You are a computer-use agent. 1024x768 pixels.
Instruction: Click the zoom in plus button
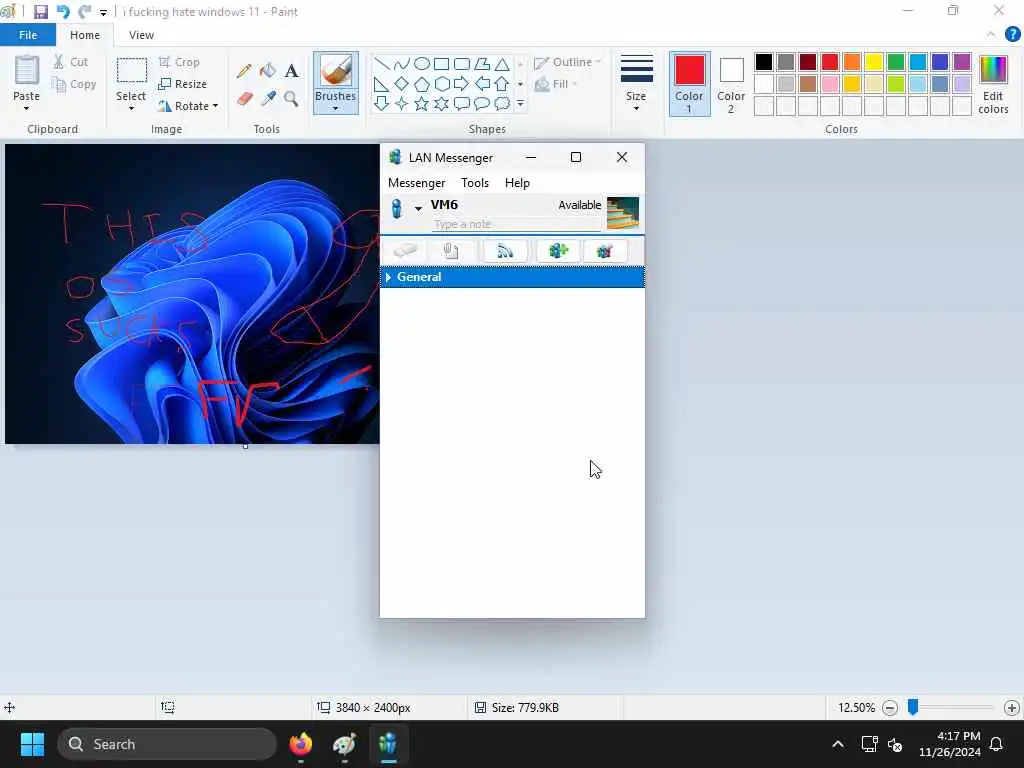point(1012,707)
